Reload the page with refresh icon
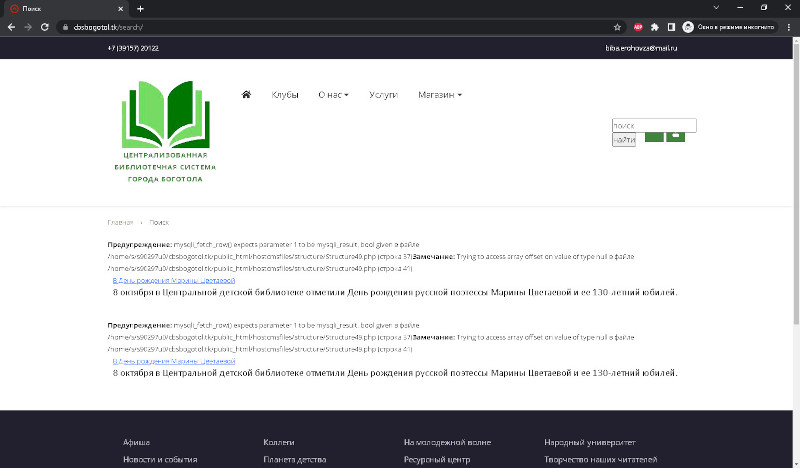 click(x=45, y=27)
